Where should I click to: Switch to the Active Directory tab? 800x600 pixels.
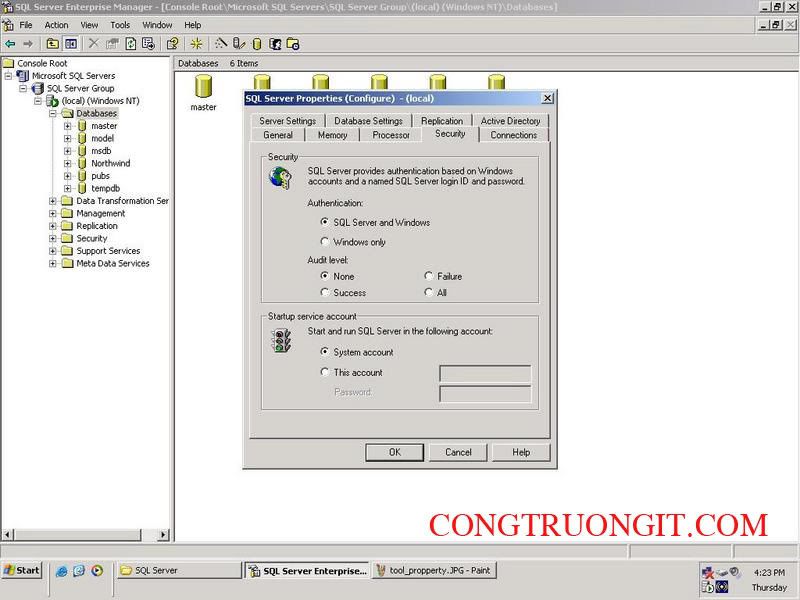point(510,121)
